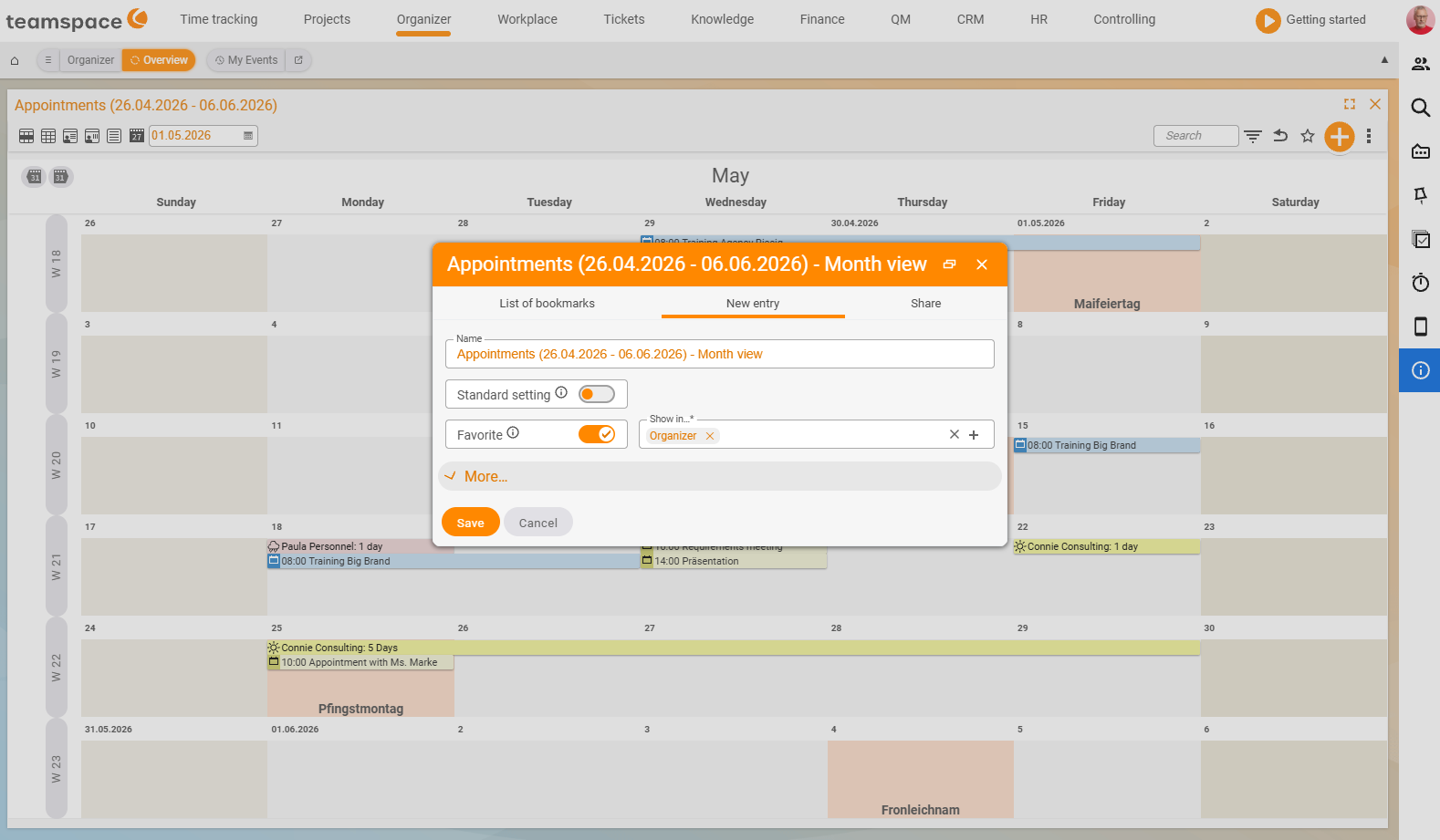Switch to the list lines view icon
This screenshot has height=840, width=1440.
[114, 136]
